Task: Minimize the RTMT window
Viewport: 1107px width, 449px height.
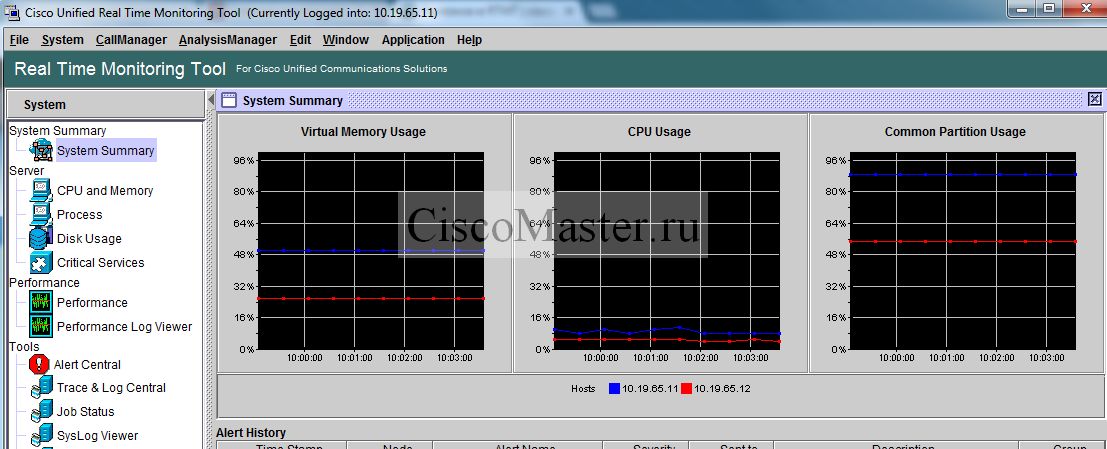Action: coord(1023,8)
